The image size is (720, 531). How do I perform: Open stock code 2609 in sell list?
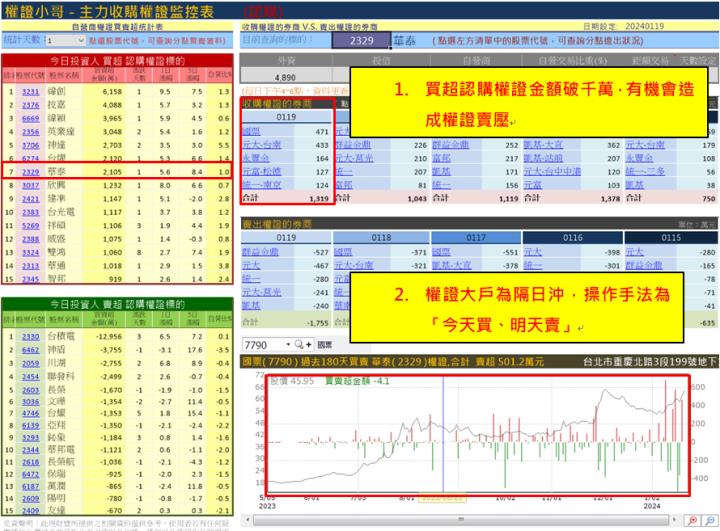point(31,498)
